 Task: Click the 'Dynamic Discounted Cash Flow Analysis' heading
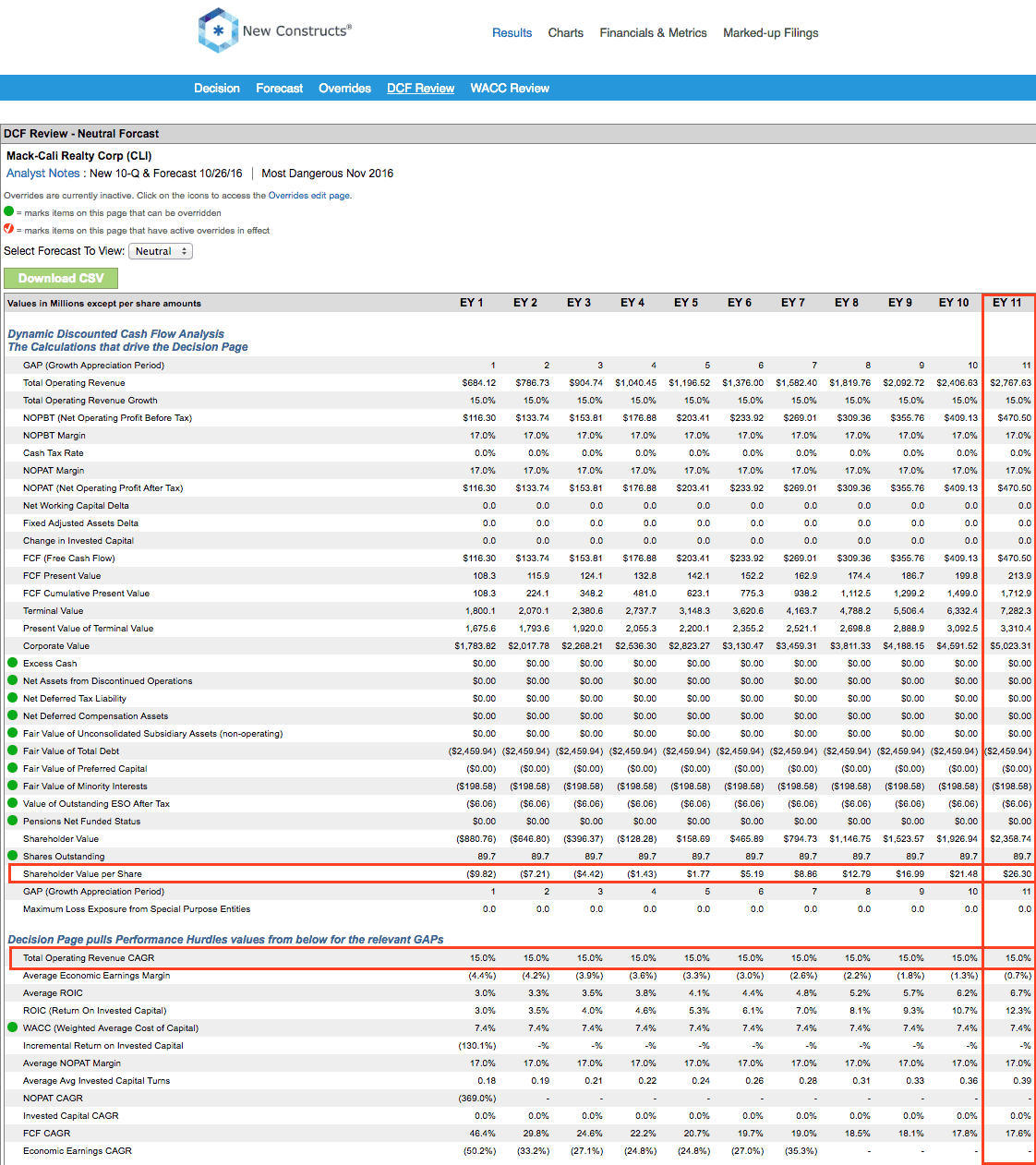coord(116,334)
